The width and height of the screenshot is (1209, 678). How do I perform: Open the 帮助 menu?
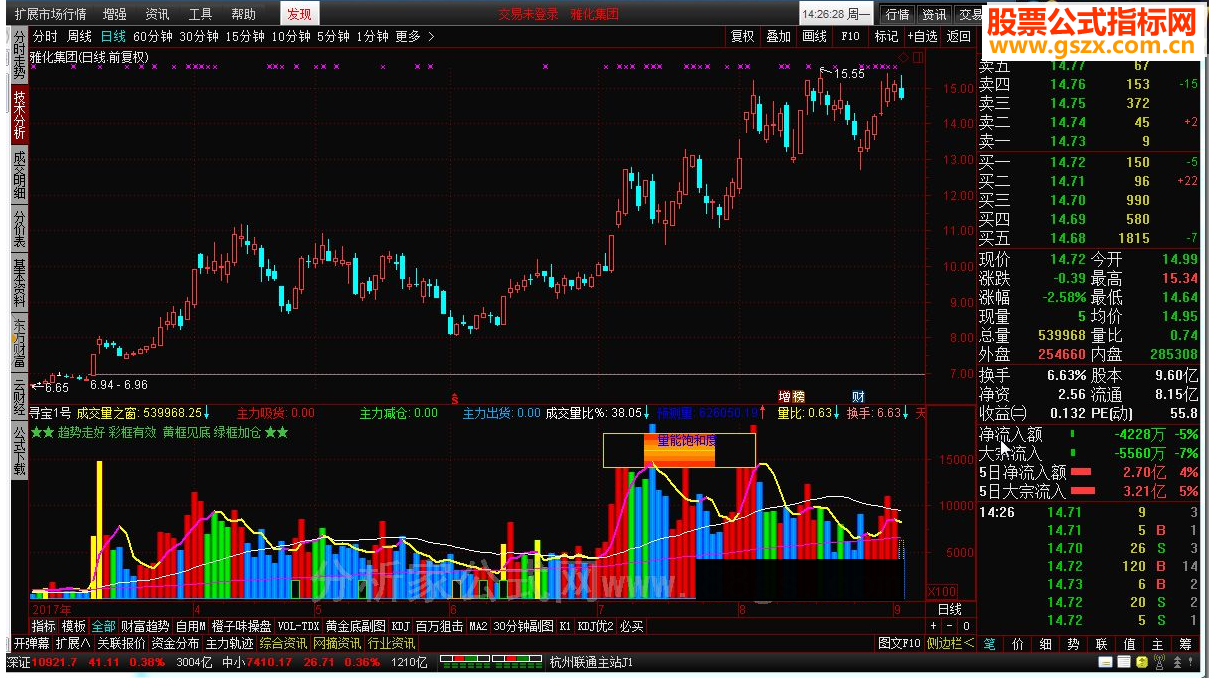[243, 14]
